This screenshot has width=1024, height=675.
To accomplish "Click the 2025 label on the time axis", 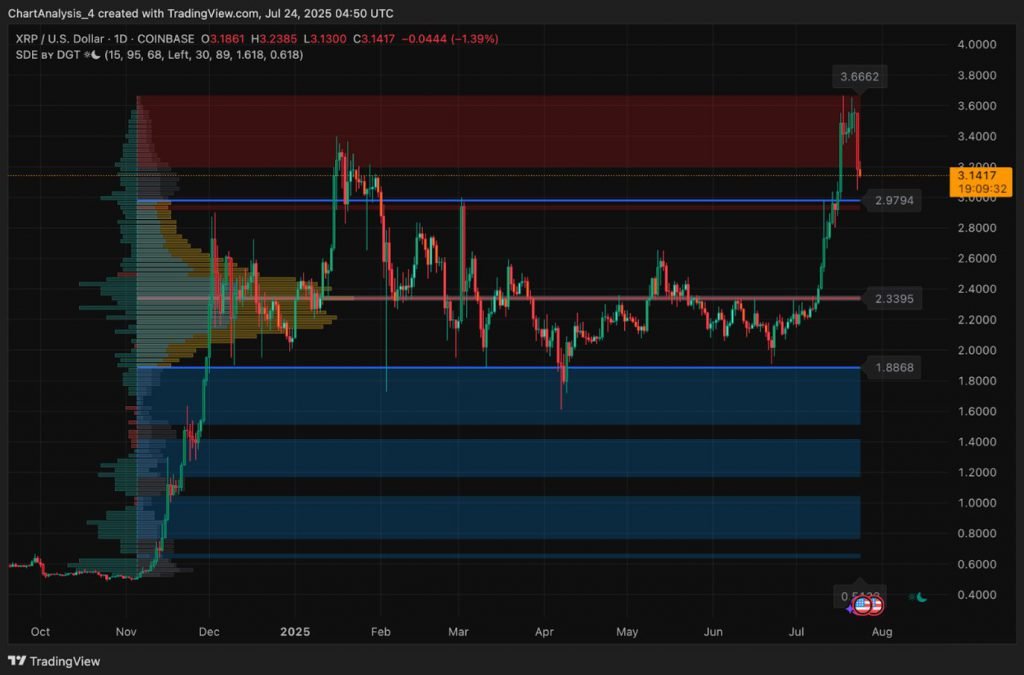I will (294, 632).
